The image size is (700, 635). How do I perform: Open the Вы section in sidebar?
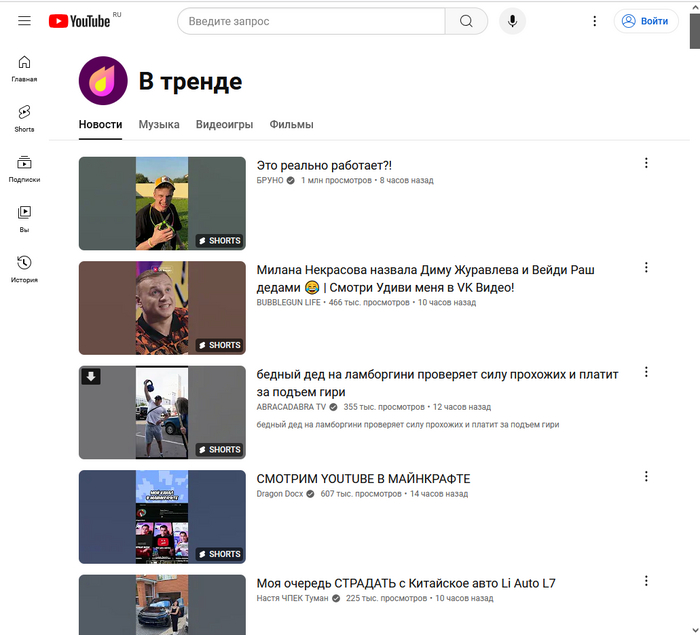[x=24, y=219]
